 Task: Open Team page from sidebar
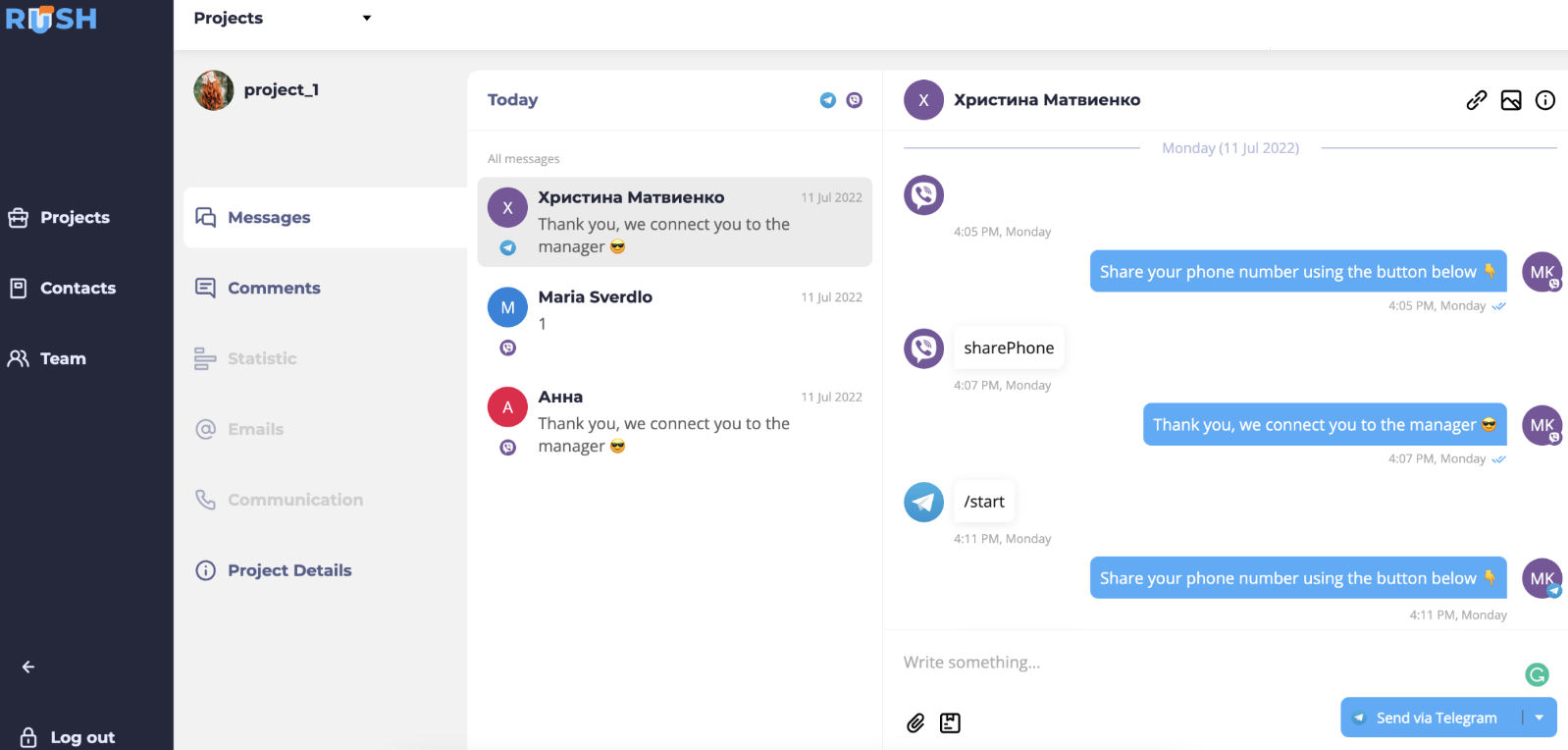63,359
